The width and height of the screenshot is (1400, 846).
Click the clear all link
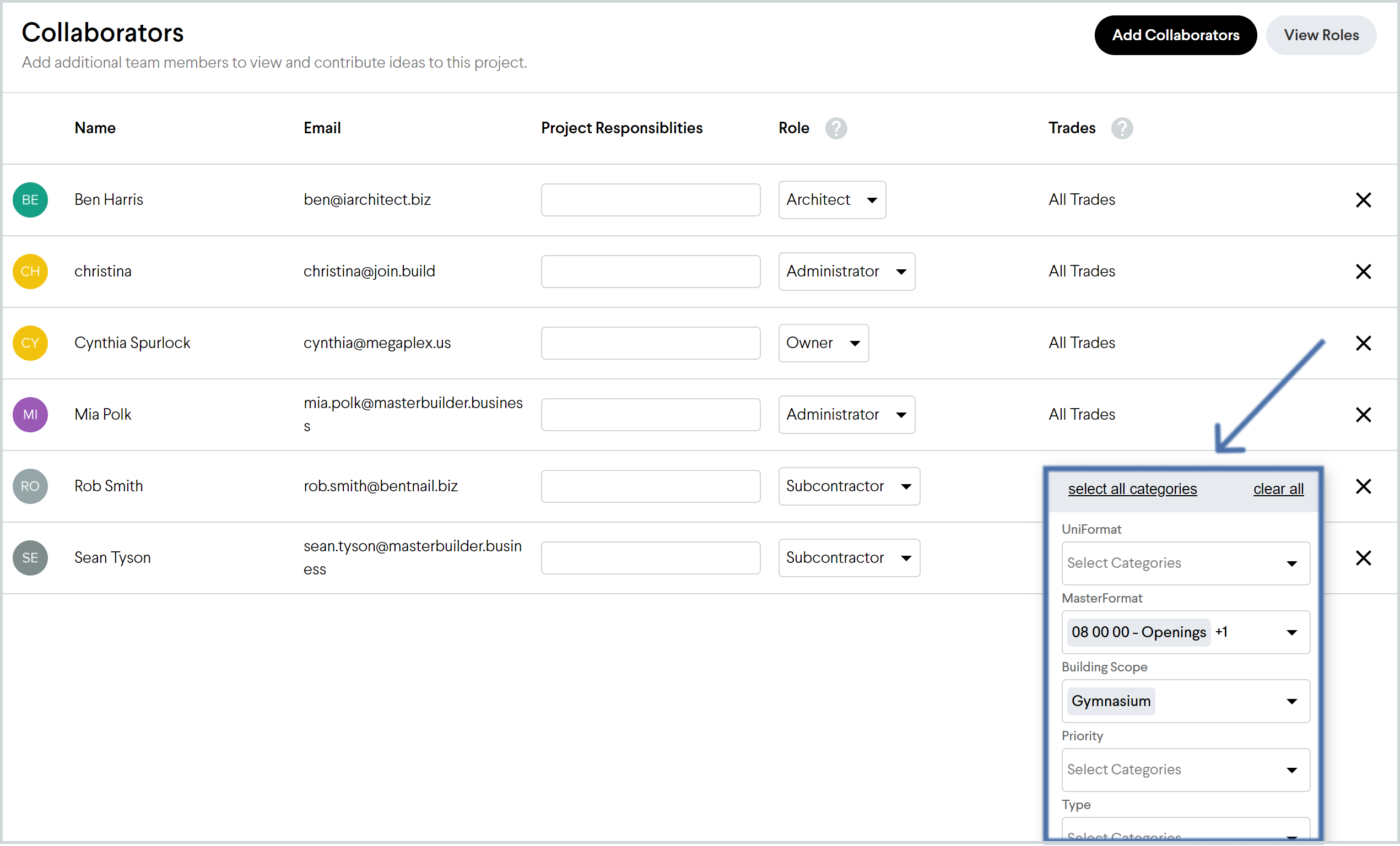1278,489
